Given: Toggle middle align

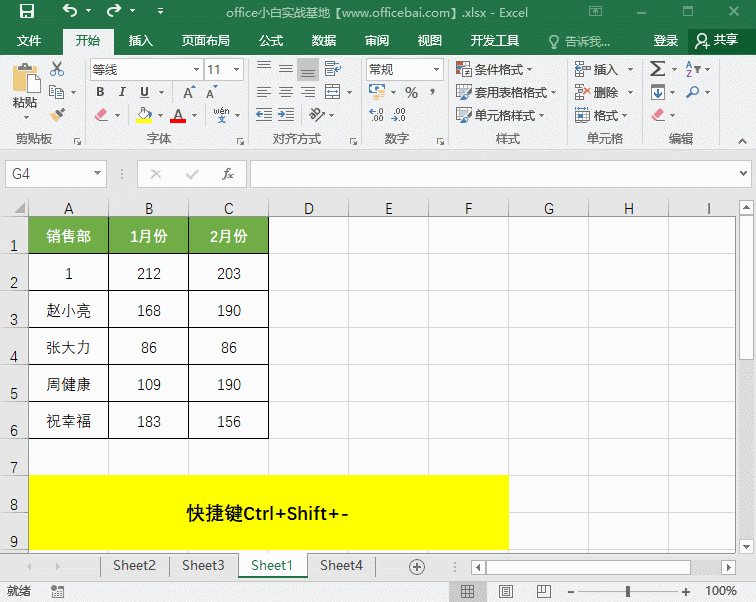Looking at the screenshot, I should [286, 68].
